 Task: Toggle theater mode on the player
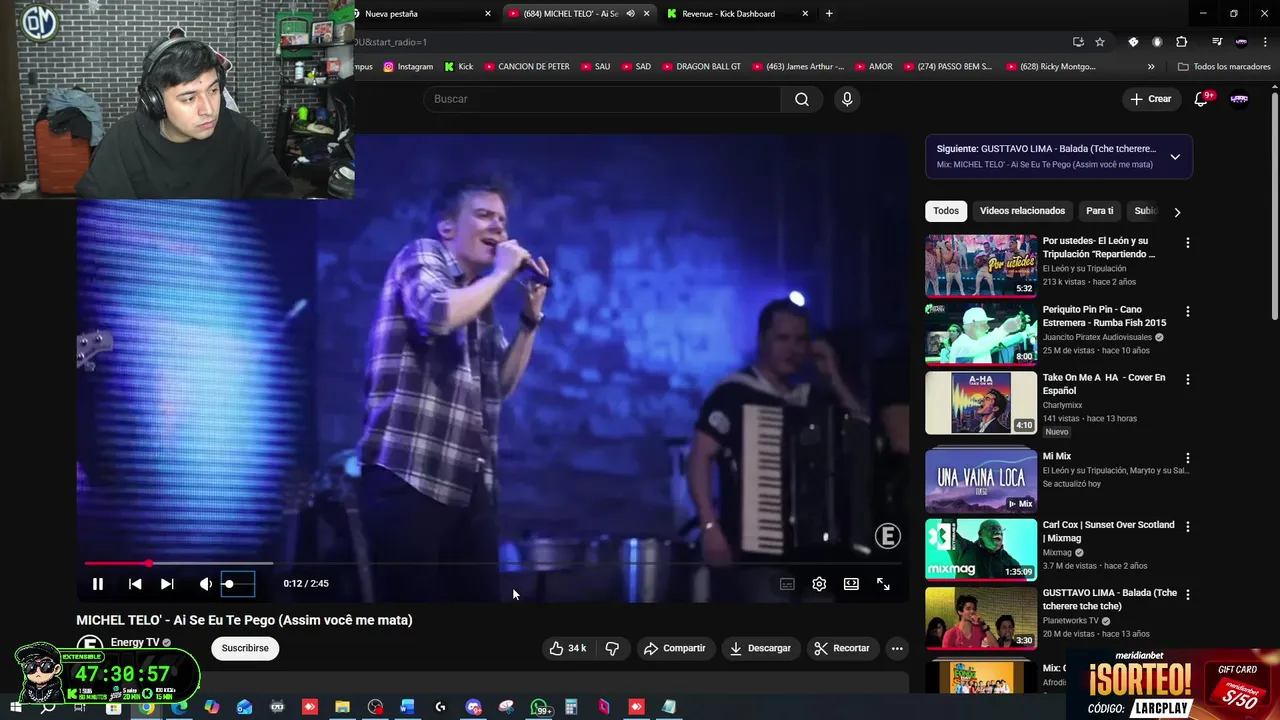click(x=851, y=584)
